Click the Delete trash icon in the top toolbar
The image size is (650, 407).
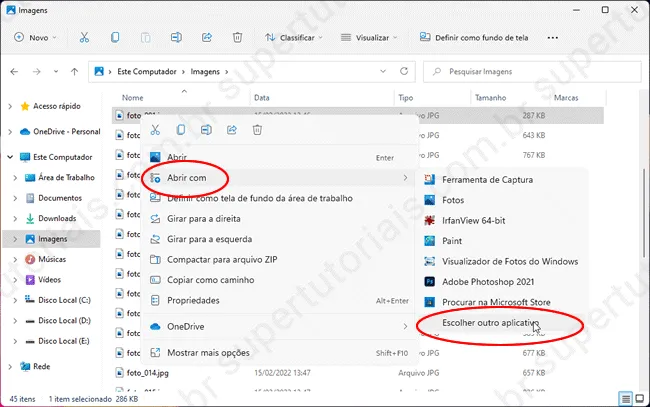pyautogui.click(x=237, y=38)
